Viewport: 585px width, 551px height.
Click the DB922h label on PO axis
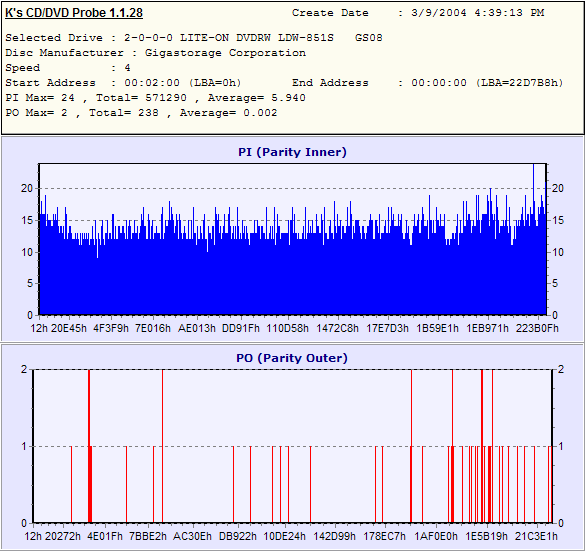point(238,536)
